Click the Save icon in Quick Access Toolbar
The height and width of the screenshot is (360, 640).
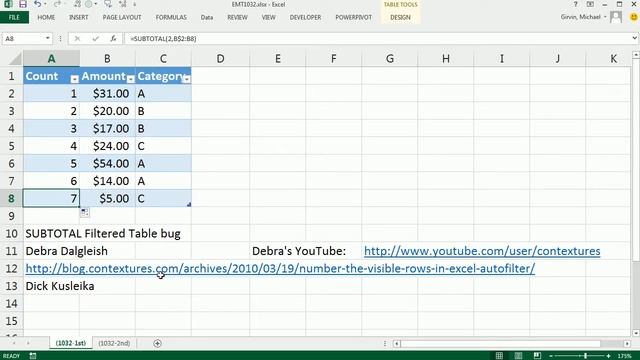click(x=23, y=4)
